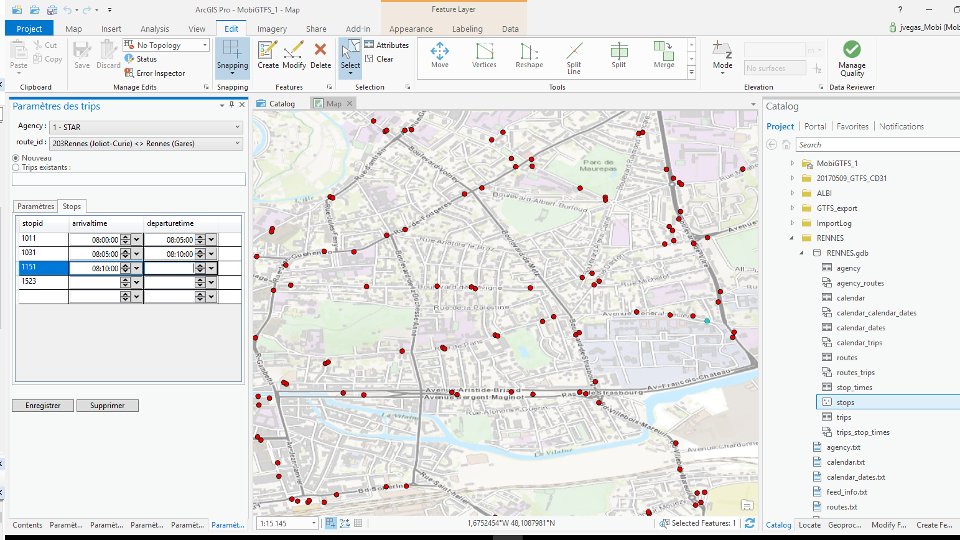Click the departuretime field for stop 1151
Screen dimensions: 960x540
pyautogui.click(x=169, y=268)
